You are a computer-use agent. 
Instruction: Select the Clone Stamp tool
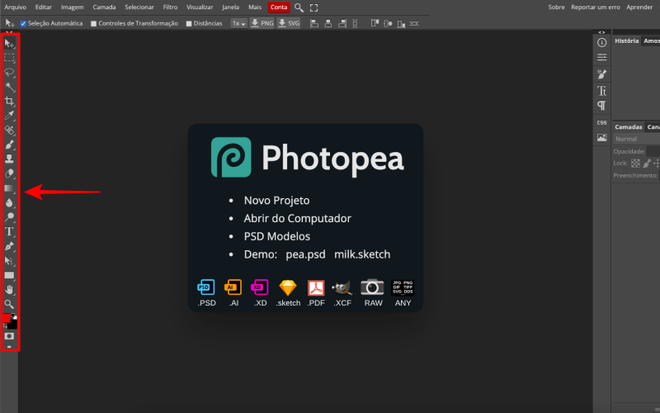(9, 159)
